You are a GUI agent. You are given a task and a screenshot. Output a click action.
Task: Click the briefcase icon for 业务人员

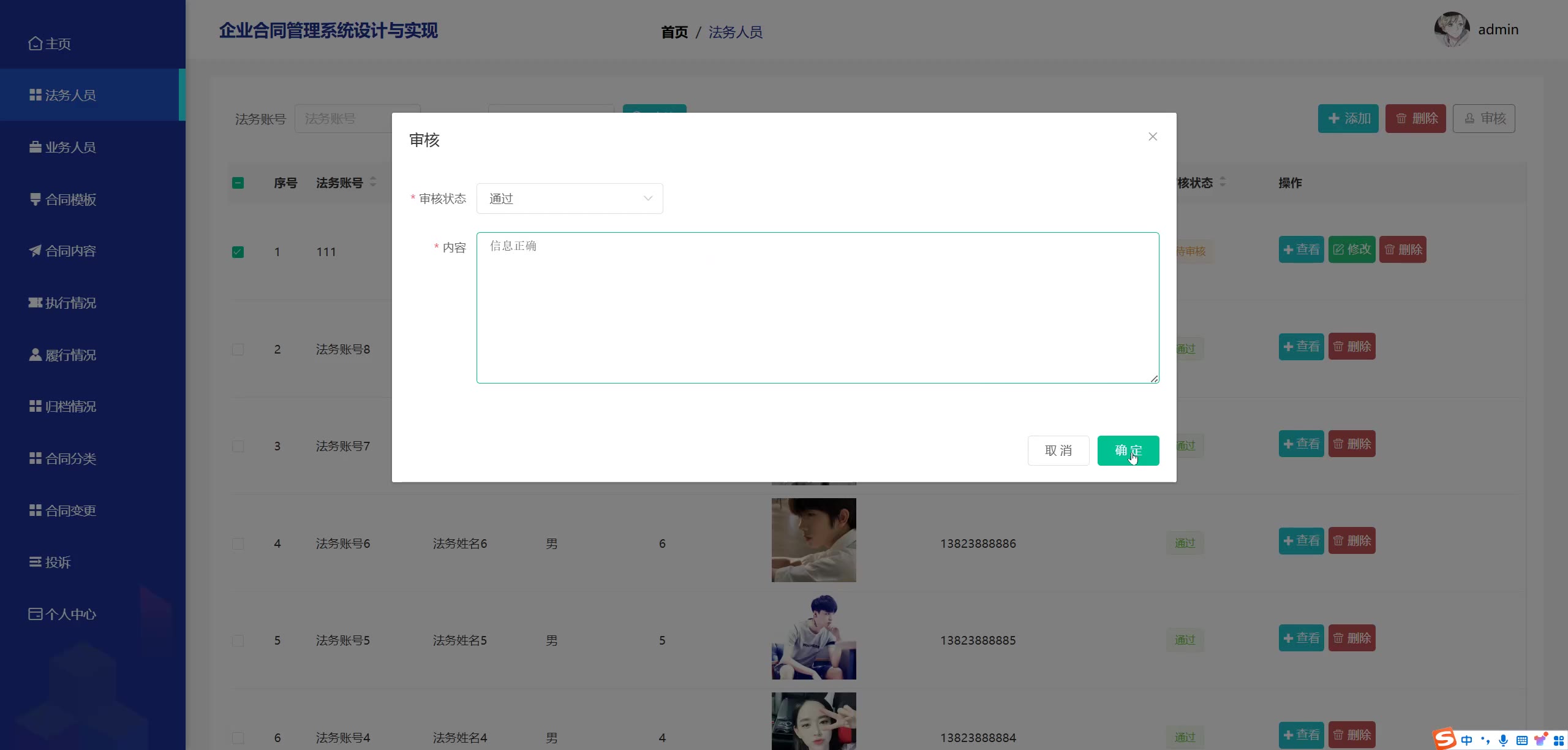coord(35,147)
